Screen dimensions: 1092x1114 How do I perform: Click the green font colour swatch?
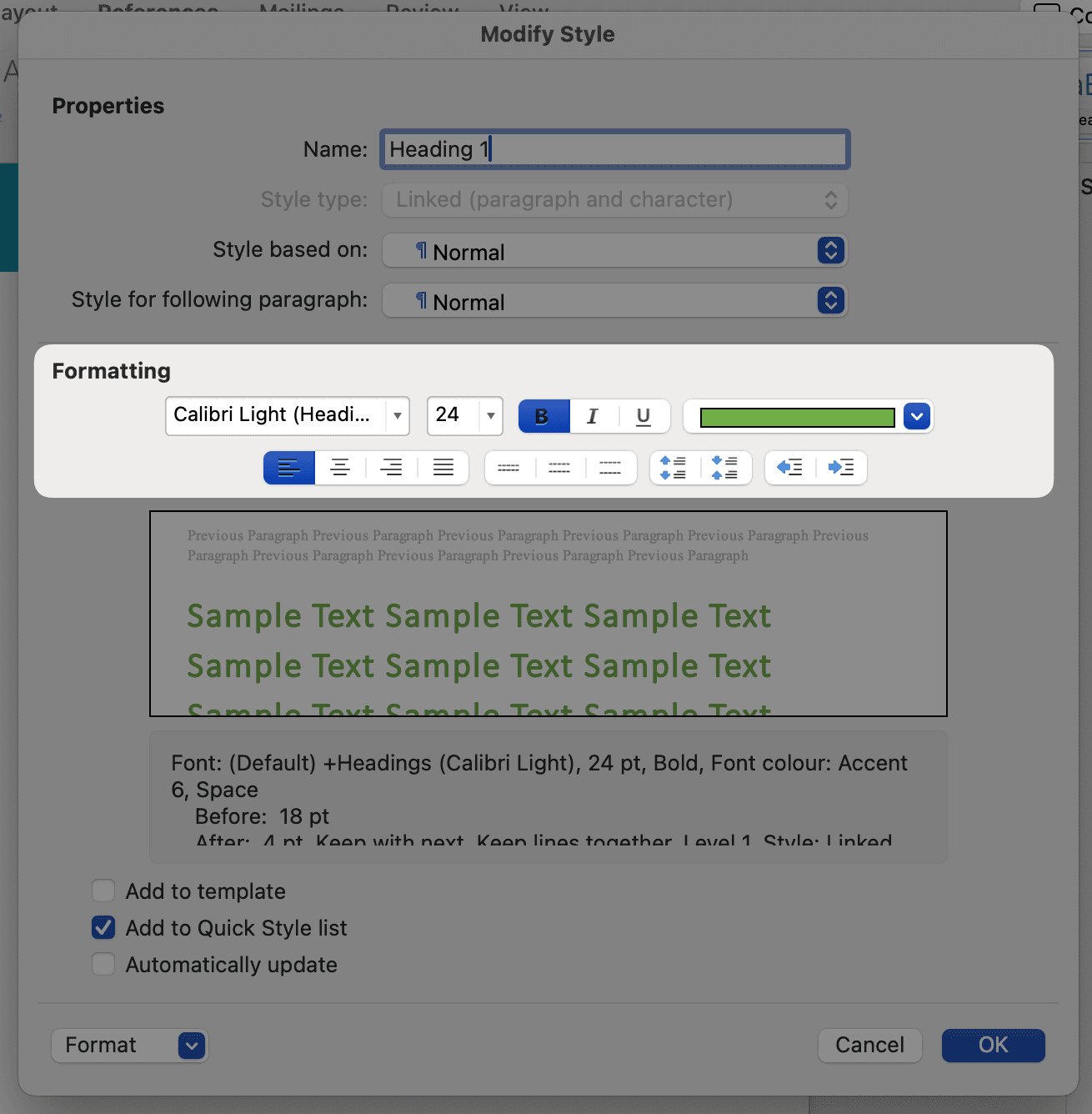tap(797, 417)
